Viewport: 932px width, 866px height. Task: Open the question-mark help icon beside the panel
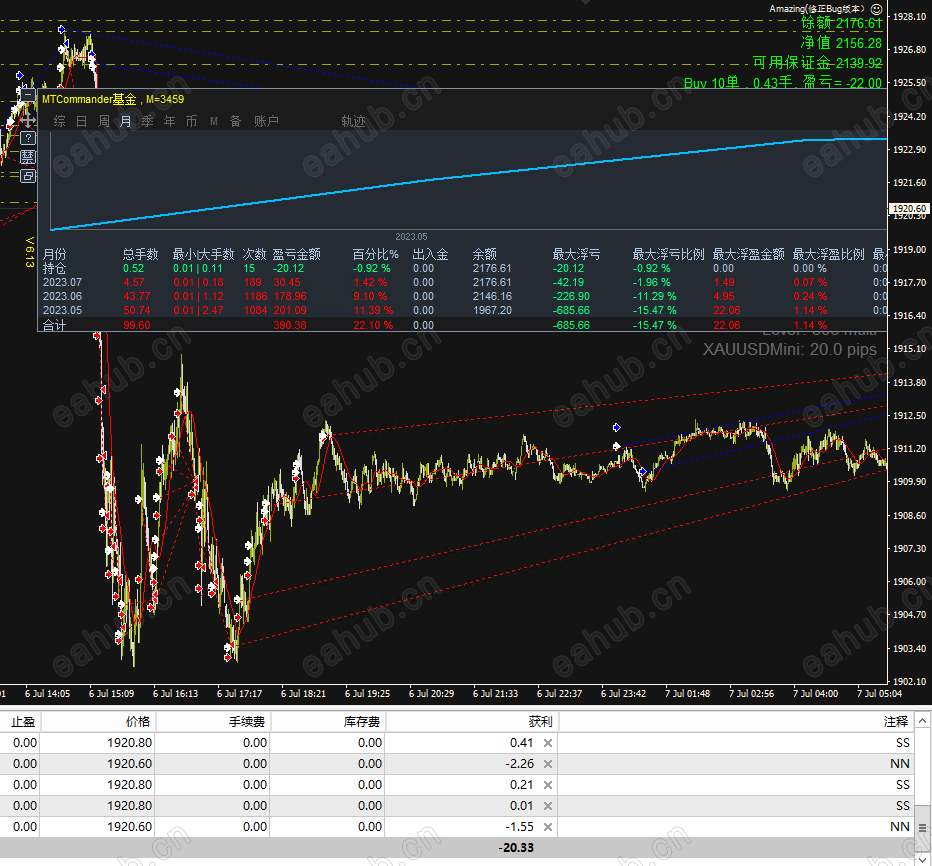click(28, 138)
